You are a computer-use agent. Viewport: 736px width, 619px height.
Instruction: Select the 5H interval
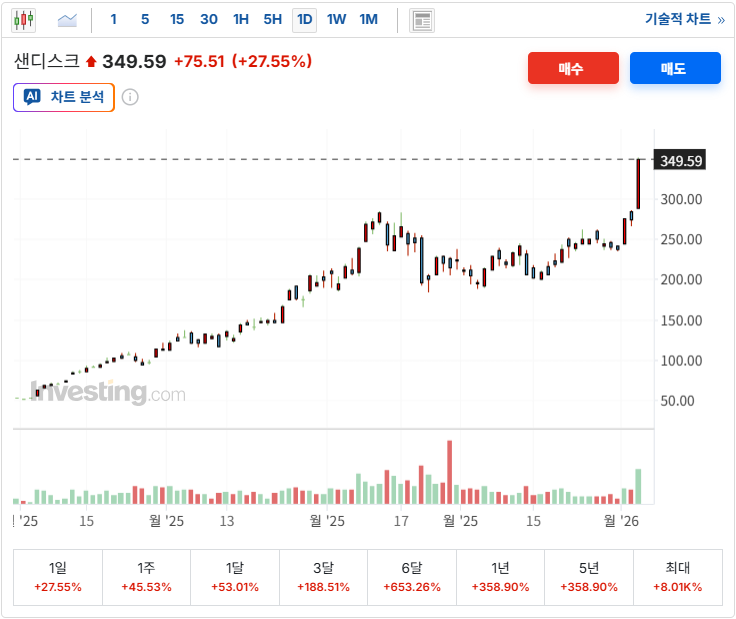[x=273, y=19]
